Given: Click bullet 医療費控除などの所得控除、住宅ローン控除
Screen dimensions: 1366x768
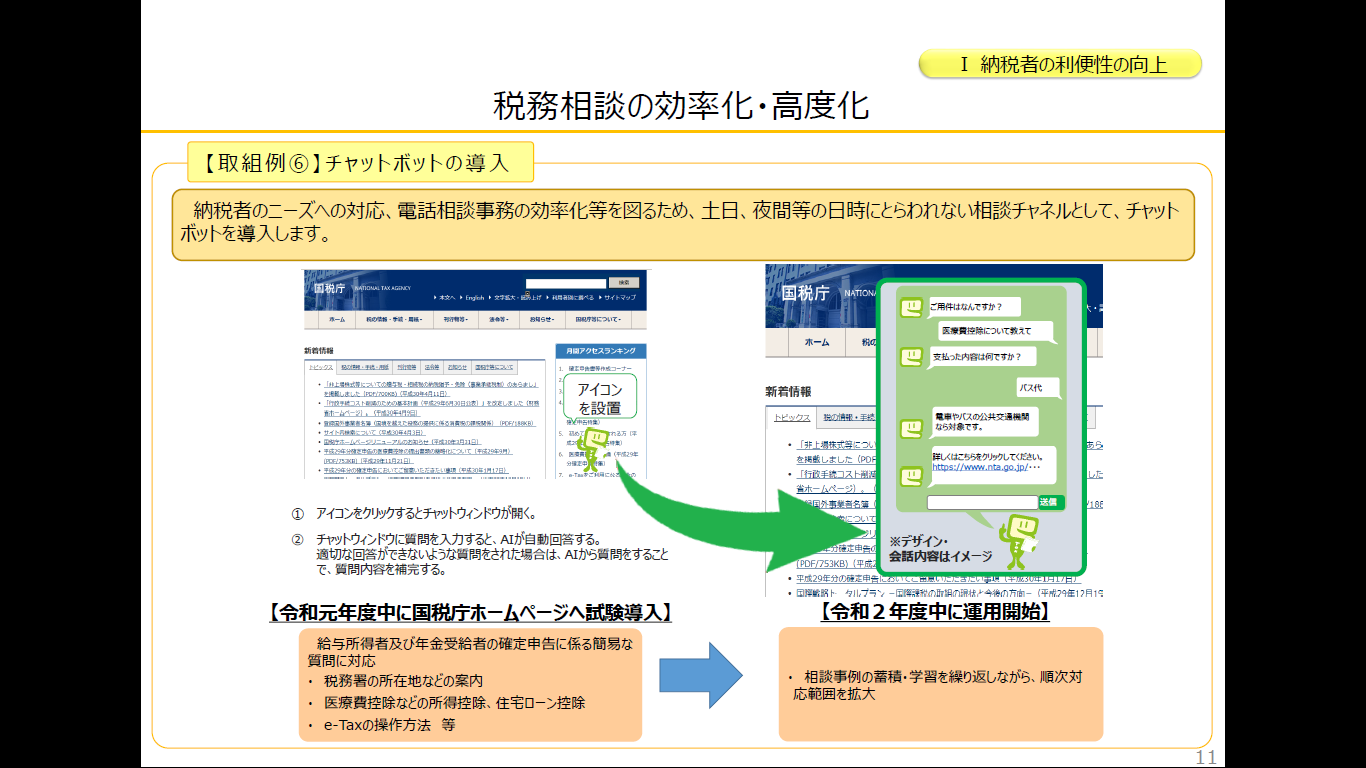Looking at the screenshot, I should click(x=455, y=702).
